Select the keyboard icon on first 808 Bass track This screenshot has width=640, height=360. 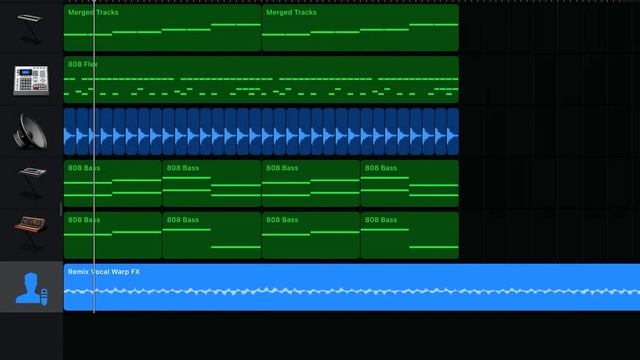coord(32,183)
